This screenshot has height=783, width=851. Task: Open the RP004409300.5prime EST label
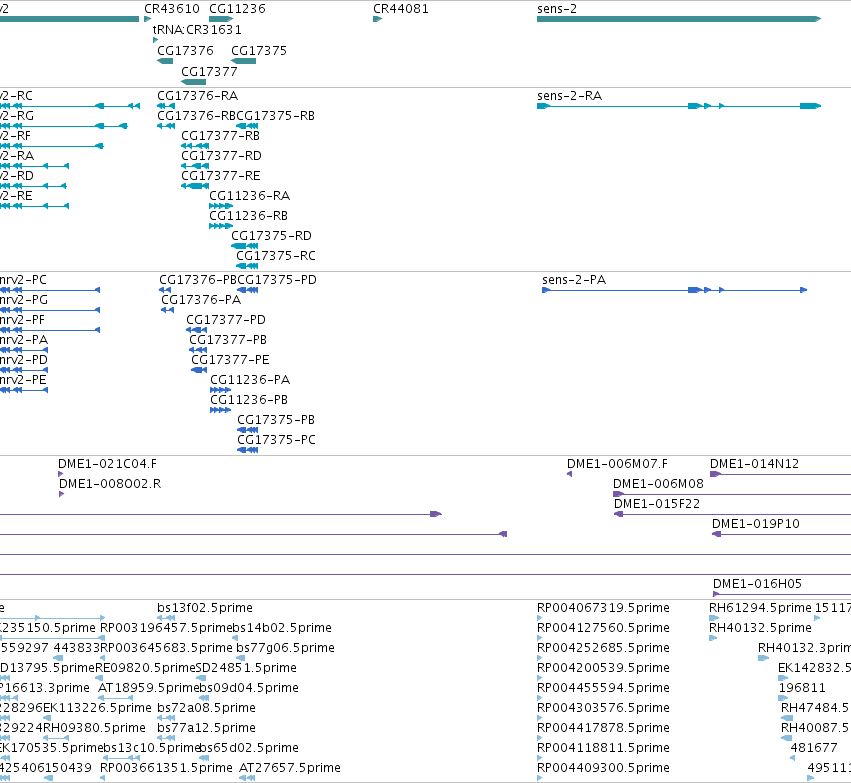[x=603, y=767]
